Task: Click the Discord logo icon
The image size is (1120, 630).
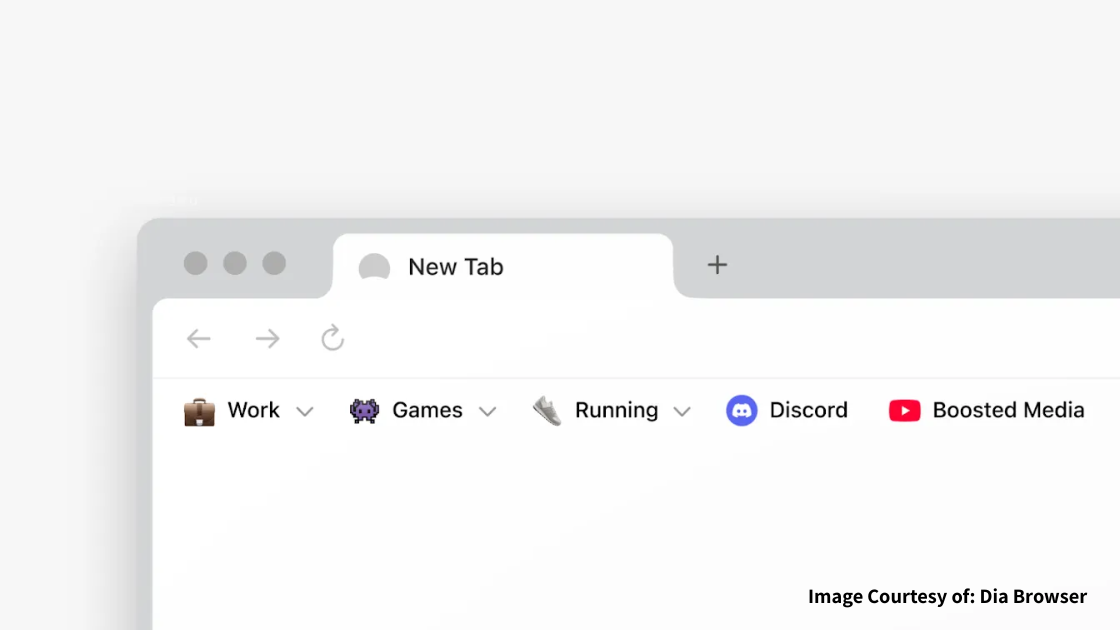Action: (x=741, y=411)
